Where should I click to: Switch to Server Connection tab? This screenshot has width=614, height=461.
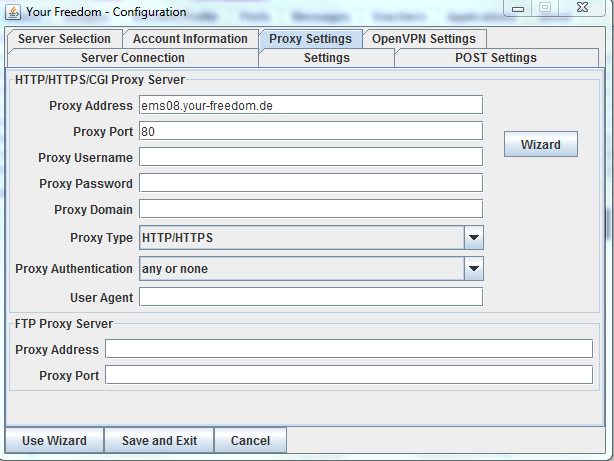(x=133, y=58)
